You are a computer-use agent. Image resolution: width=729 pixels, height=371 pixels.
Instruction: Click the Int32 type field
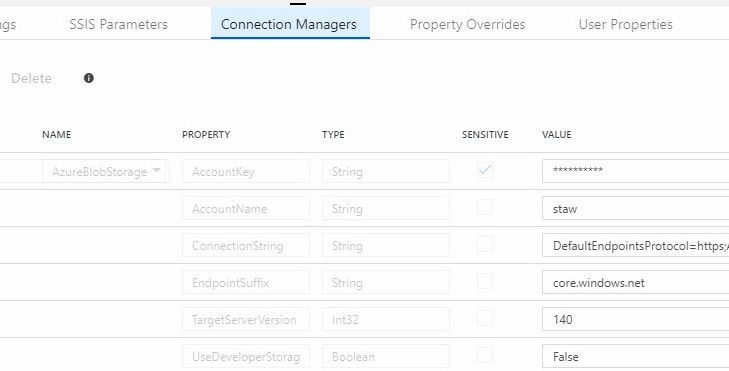386,319
